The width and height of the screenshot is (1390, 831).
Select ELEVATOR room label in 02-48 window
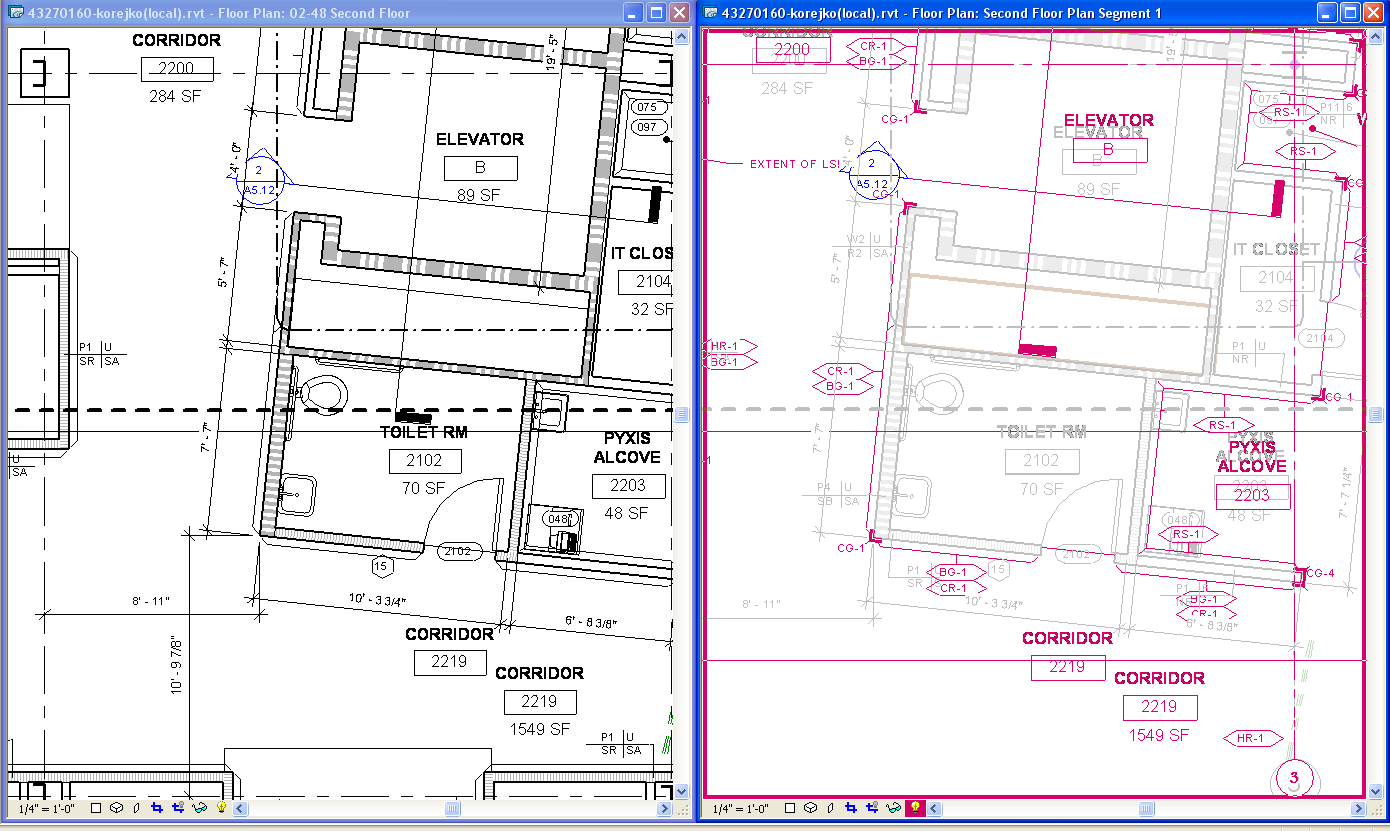click(x=480, y=139)
